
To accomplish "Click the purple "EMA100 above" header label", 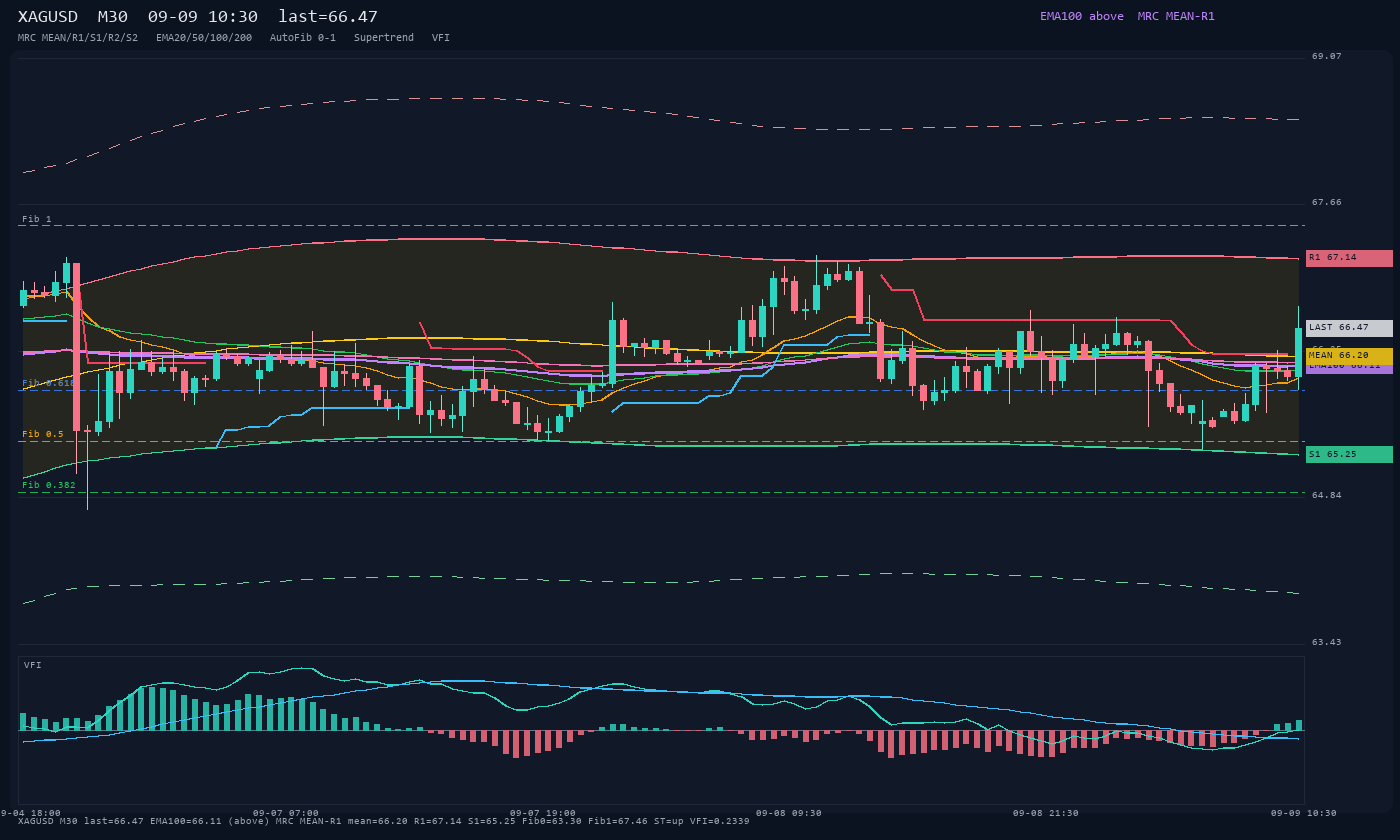I will pyautogui.click(x=1082, y=17).
